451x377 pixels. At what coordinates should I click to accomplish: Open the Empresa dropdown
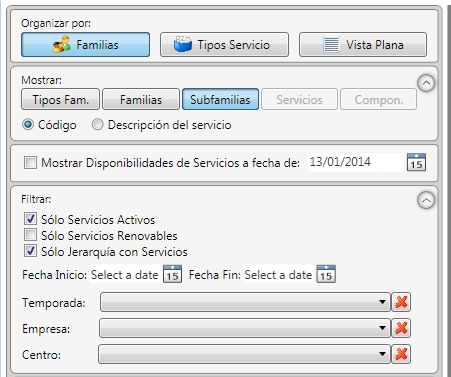pyautogui.click(x=245, y=328)
